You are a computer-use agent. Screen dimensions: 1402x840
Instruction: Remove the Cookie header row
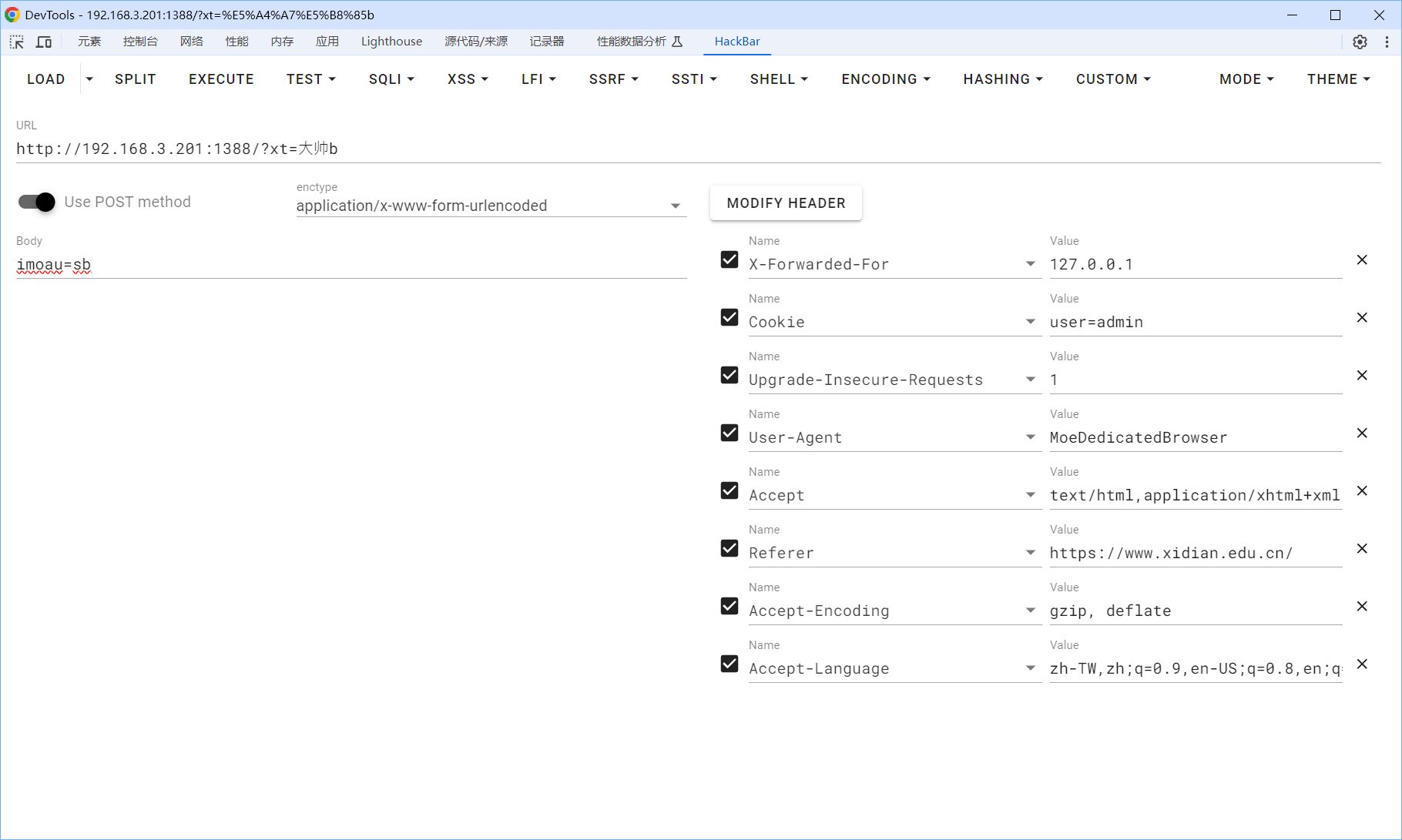1362,318
